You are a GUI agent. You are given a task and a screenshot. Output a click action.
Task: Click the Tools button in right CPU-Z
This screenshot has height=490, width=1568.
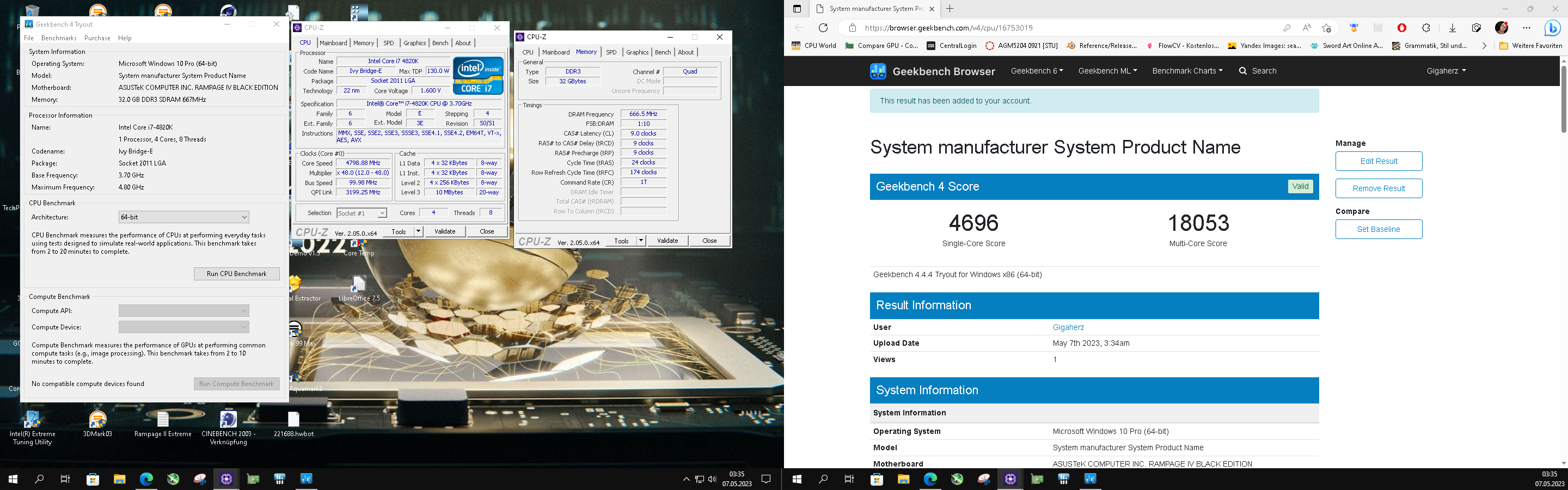(621, 241)
